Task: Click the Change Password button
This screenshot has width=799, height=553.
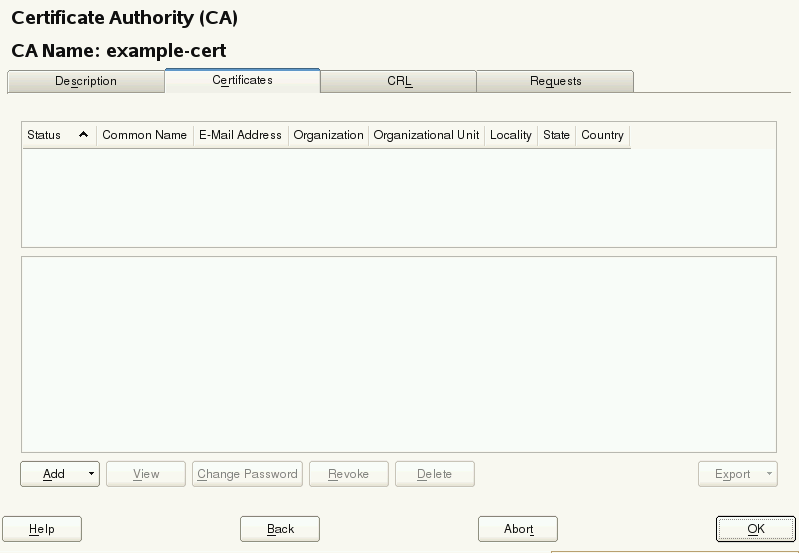Action: pyautogui.click(x=247, y=474)
